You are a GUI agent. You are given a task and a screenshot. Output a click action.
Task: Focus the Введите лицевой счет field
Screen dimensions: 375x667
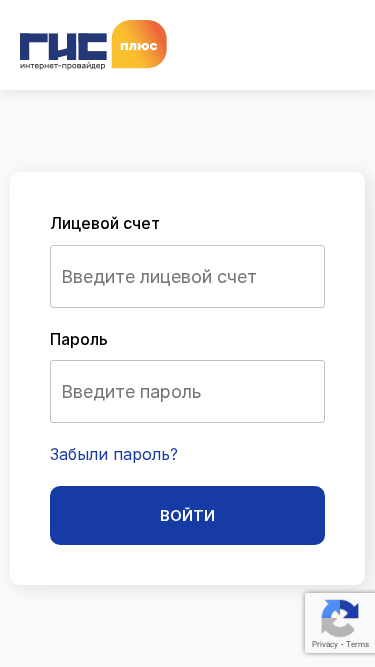pos(188,276)
